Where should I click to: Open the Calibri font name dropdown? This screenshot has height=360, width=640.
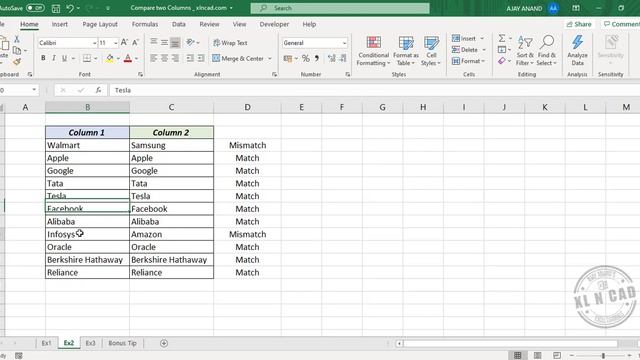click(94, 43)
